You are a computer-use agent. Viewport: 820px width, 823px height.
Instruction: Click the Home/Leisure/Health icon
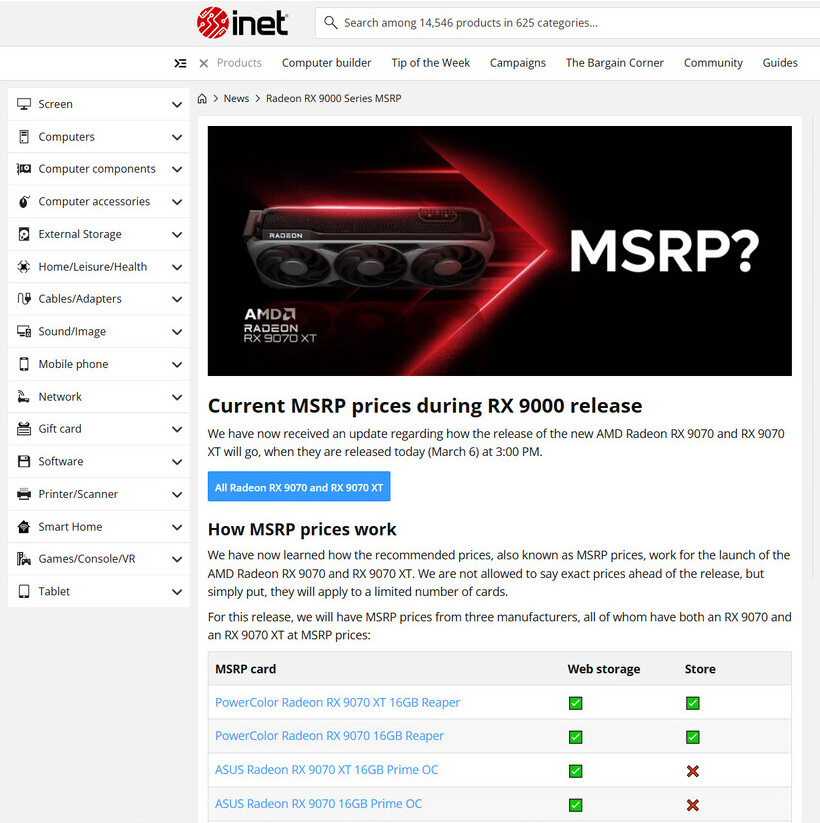coord(24,267)
